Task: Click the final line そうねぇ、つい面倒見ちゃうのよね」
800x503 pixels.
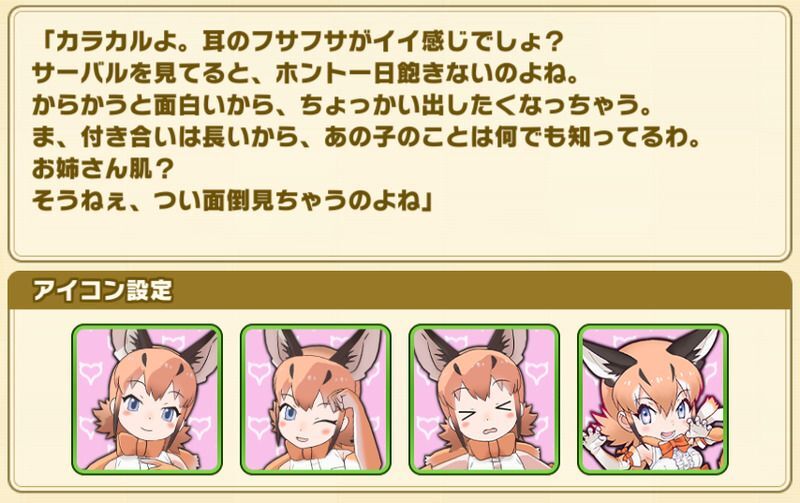Action: [233, 202]
